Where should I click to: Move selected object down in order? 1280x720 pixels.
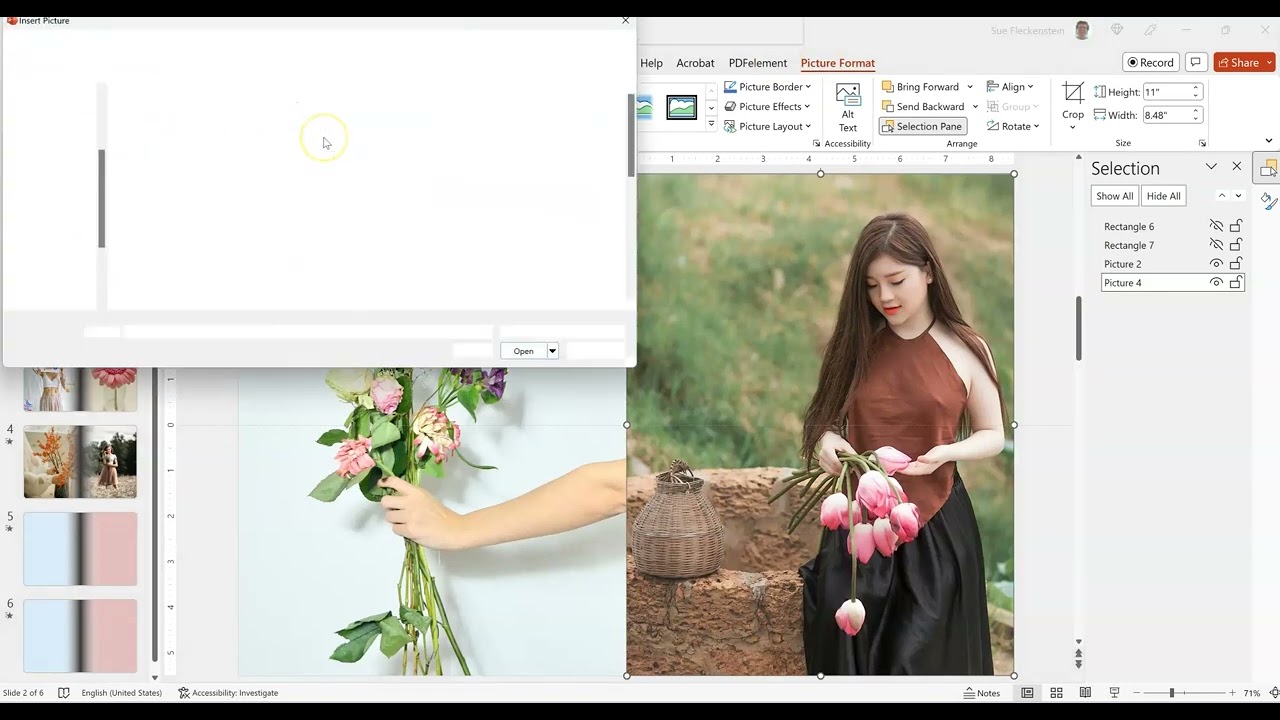point(1238,196)
